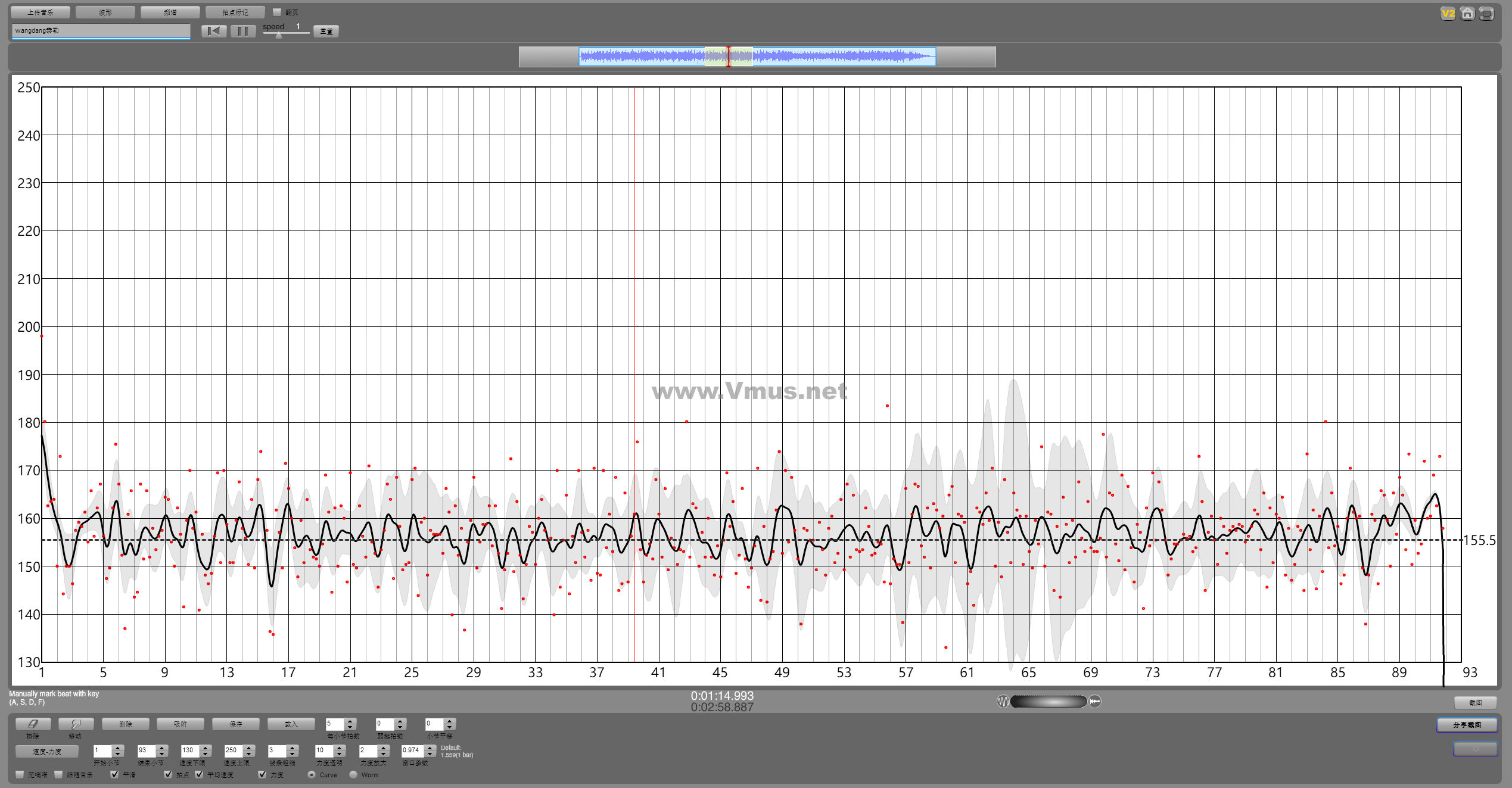This screenshot has width=1512, height=788.
Task: Click the V2 icon at top right
Action: 1448,13
